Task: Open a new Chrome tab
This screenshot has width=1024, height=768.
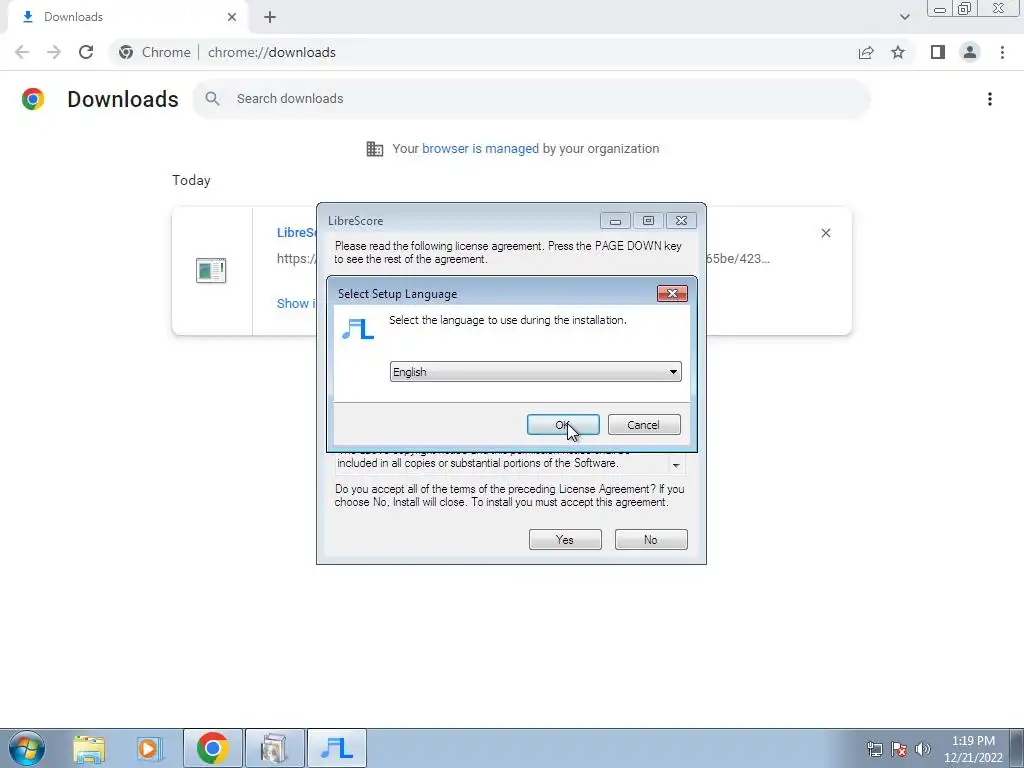Action: 270,17
